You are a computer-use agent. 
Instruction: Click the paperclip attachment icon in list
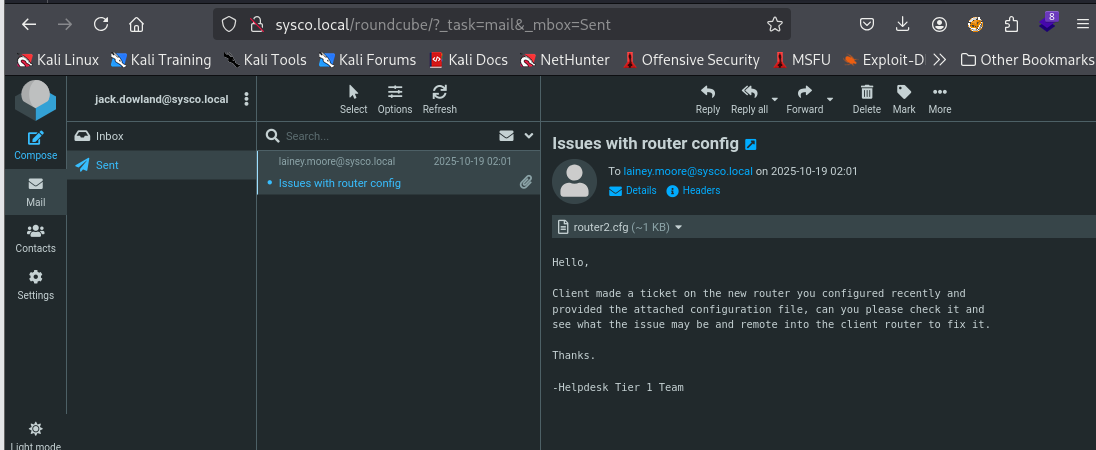[526, 182]
